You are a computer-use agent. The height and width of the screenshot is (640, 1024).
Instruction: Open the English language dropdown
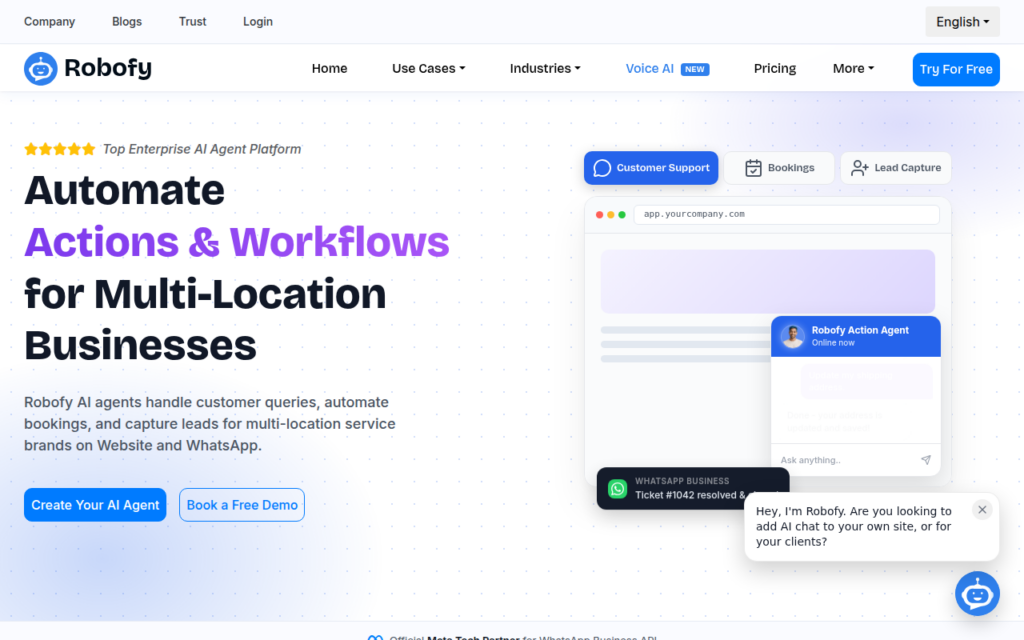coord(962,22)
